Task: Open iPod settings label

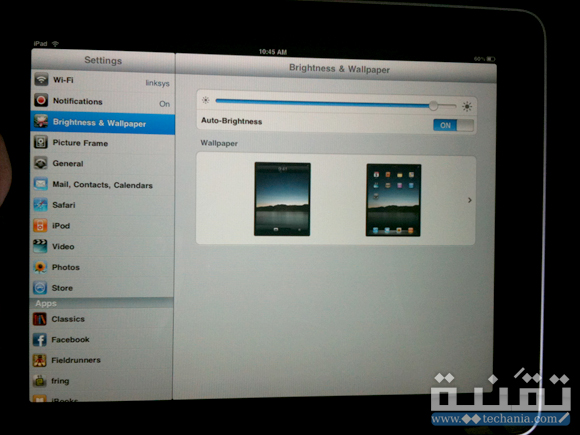Action: (61, 226)
